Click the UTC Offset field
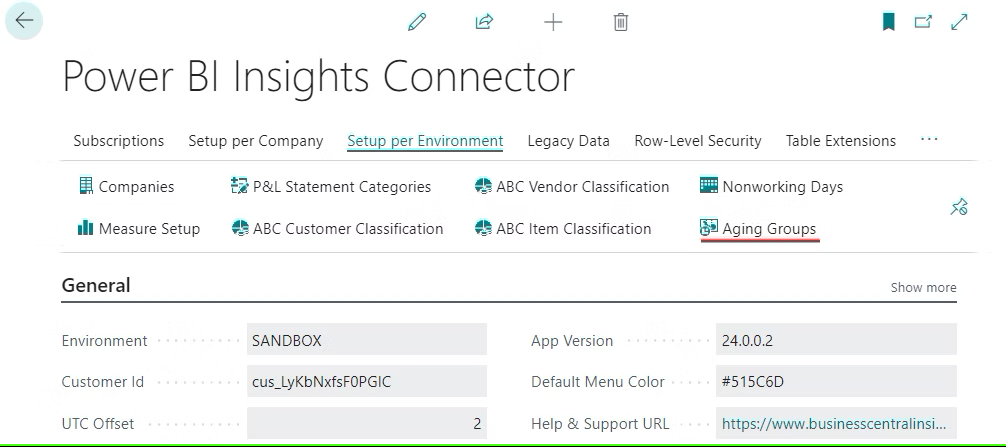The height and width of the screenshot is (447, 1006). tap(367, 423)
